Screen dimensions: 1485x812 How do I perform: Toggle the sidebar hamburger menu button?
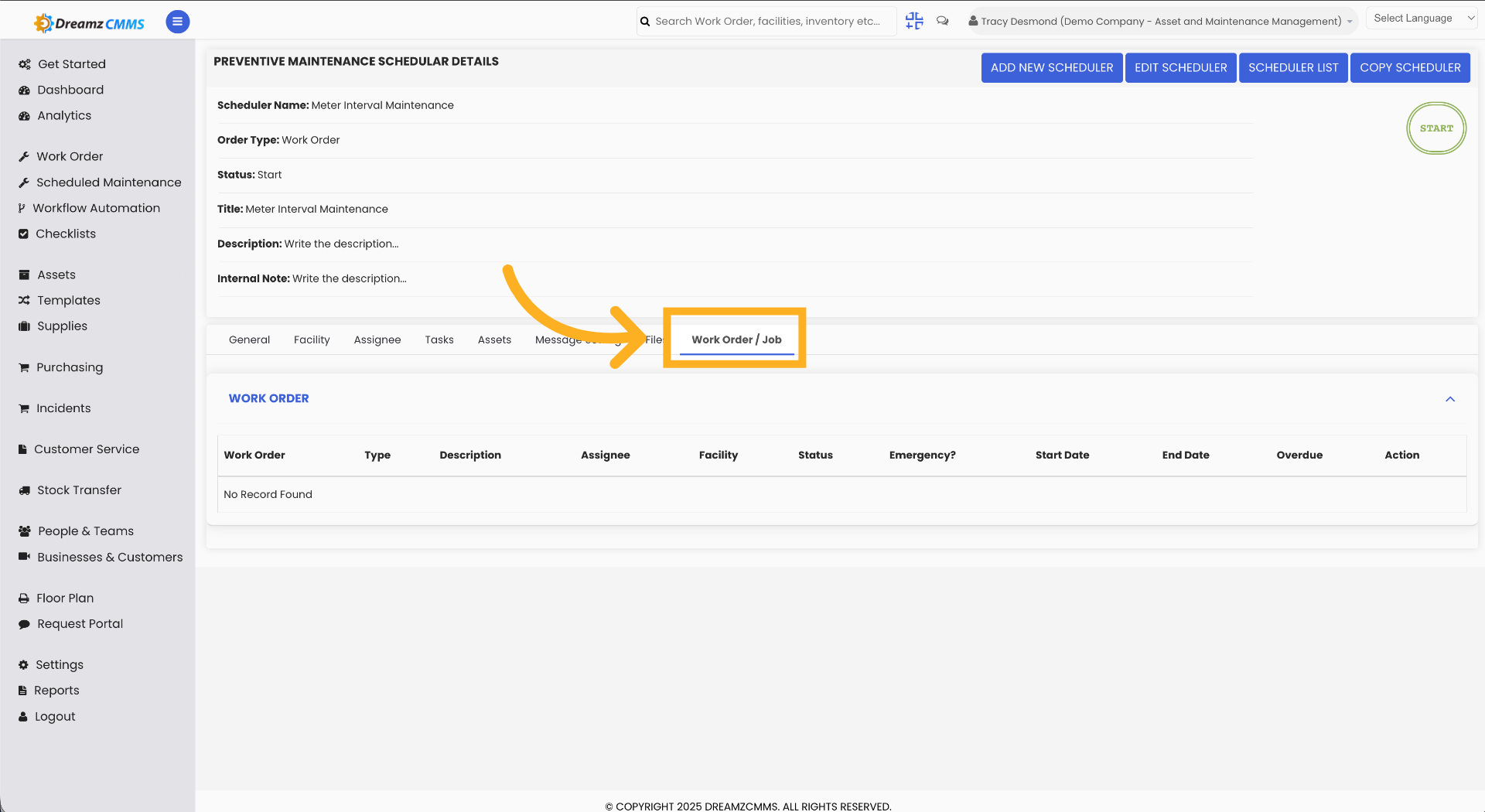click(x=178, y=22)
